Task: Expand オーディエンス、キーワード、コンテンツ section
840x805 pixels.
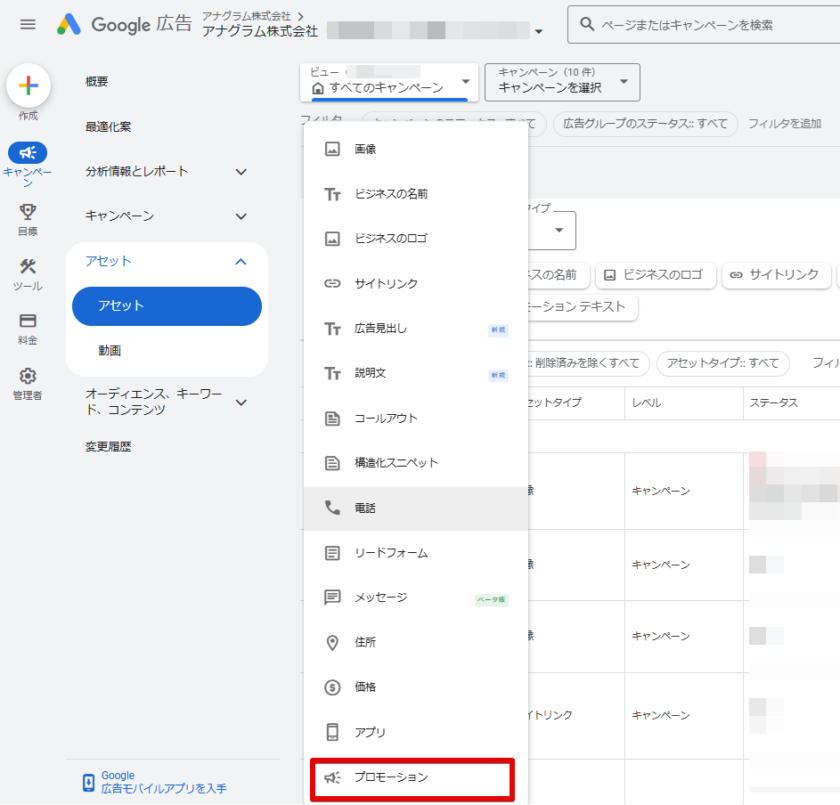Action: (x=166, y=402)
